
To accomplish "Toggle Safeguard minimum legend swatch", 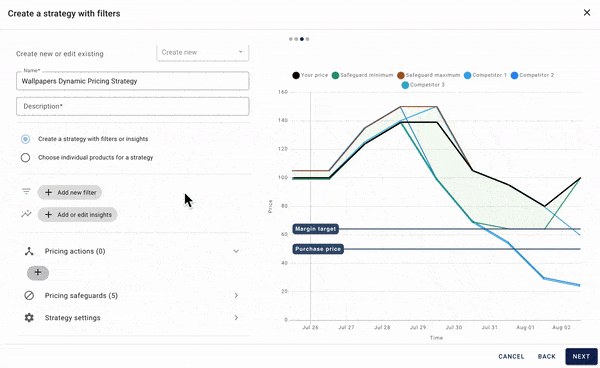I will pos(336,75).
